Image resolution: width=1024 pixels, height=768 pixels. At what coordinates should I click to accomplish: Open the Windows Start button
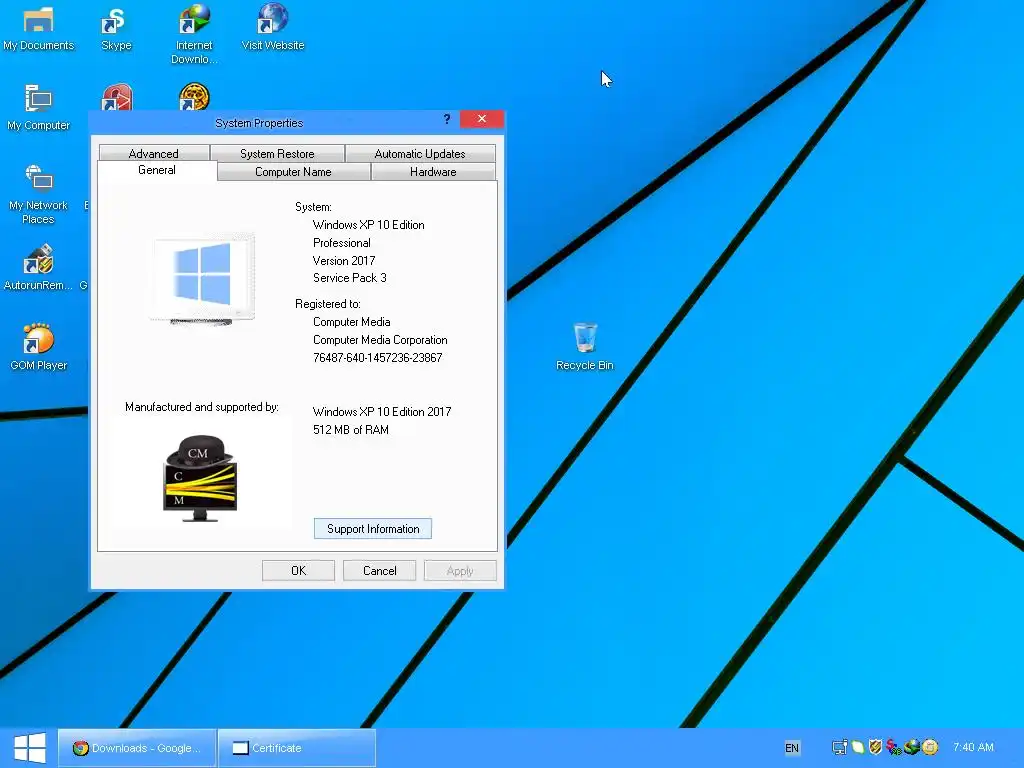click(29, 748)
